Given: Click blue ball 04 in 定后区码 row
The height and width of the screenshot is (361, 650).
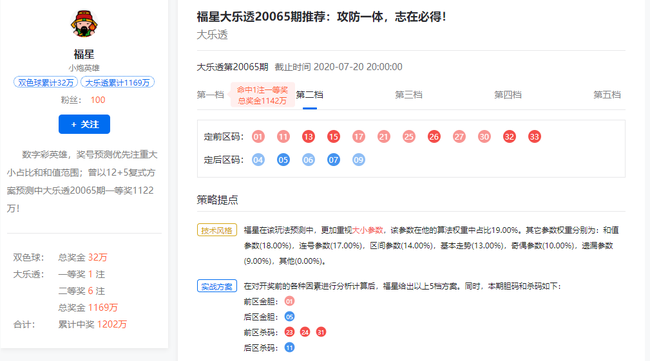Looking at the screenshot, I should coord(258,160).
